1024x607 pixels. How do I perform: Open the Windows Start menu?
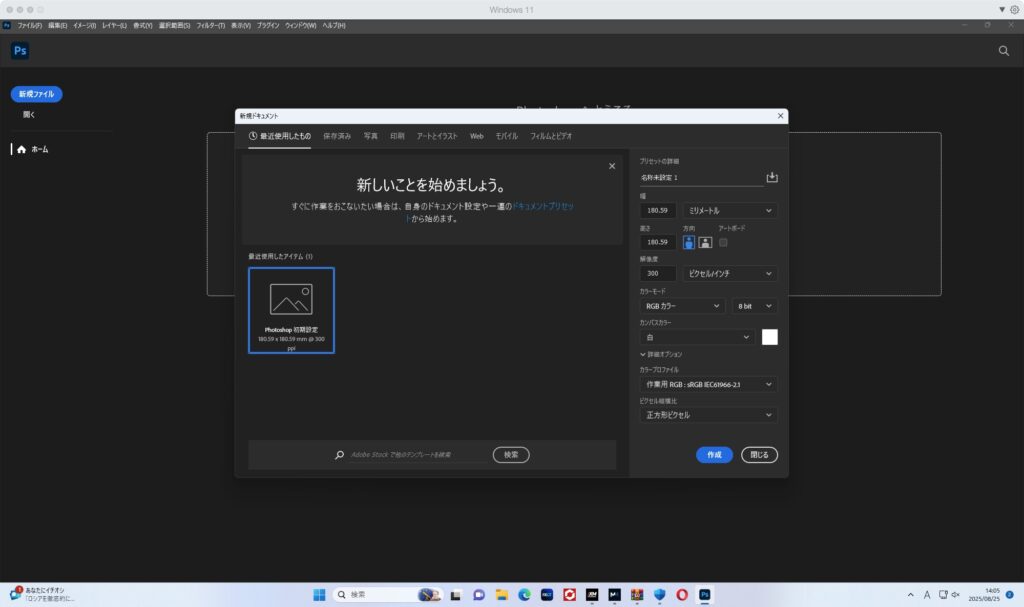click(319, 595)
